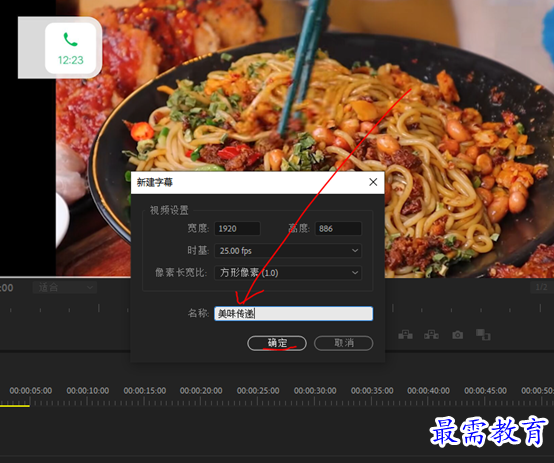
Task: Open the 时基 25.00 fps dropdown
Action: 288,251
